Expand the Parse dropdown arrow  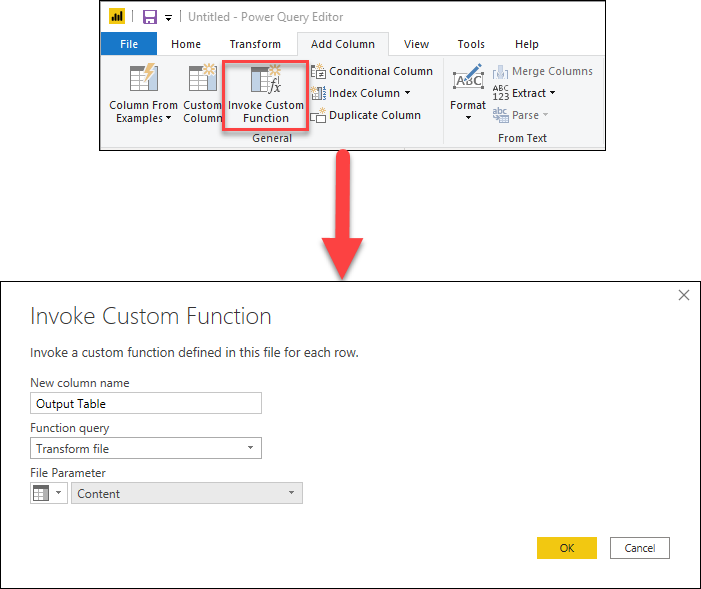coord(545,115)
